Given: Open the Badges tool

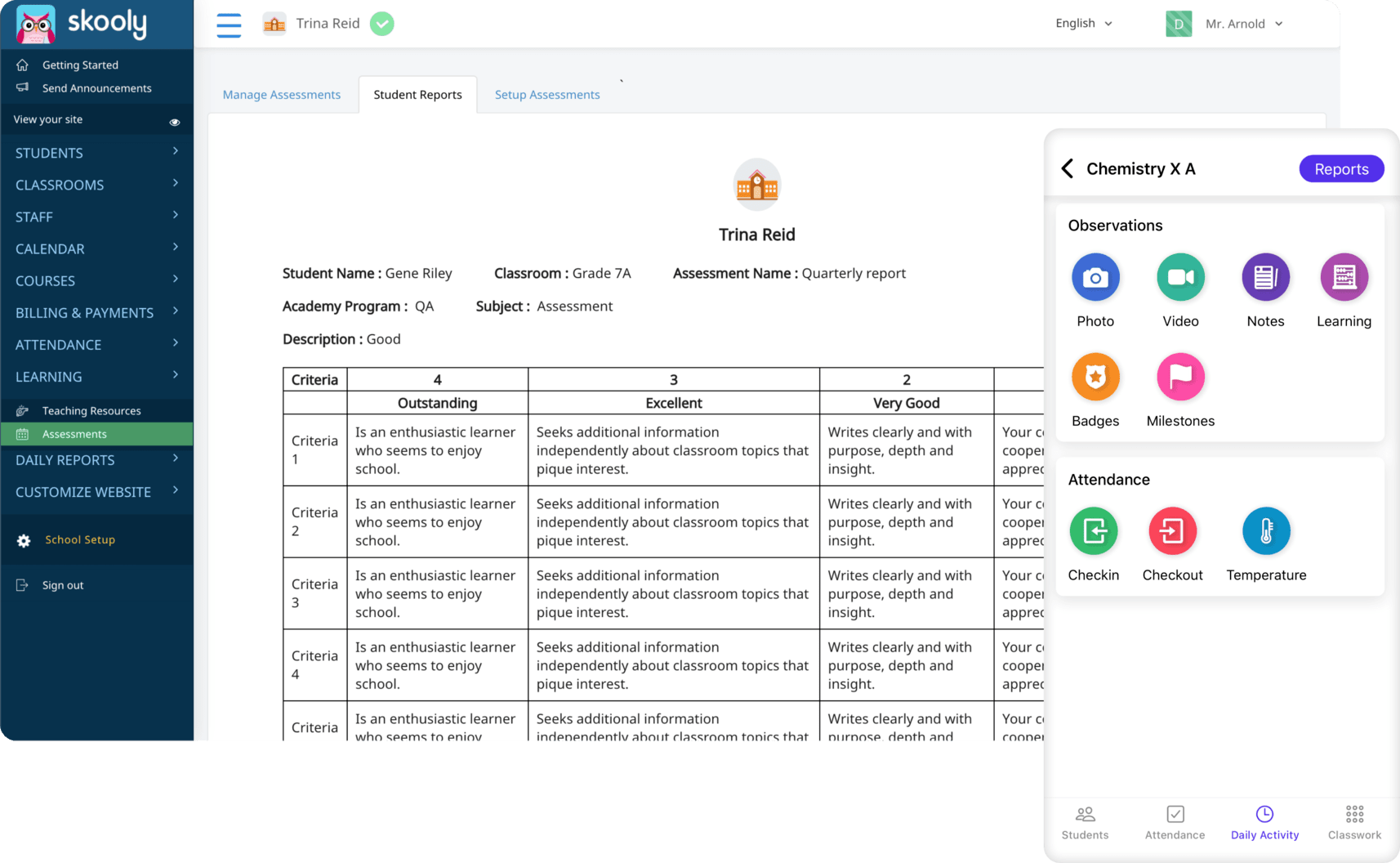Looking at the screenshot, I should 1095,377.
